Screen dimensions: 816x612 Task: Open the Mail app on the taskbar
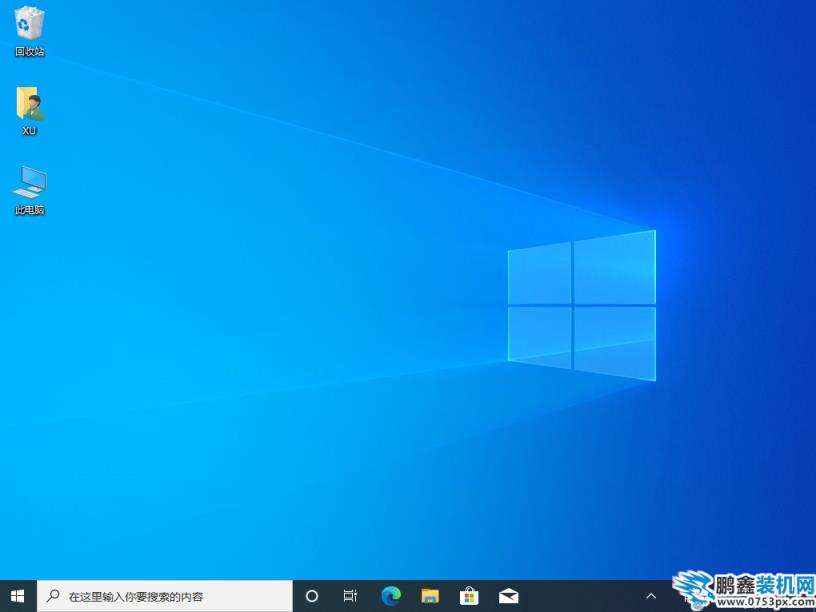(508, 596)
